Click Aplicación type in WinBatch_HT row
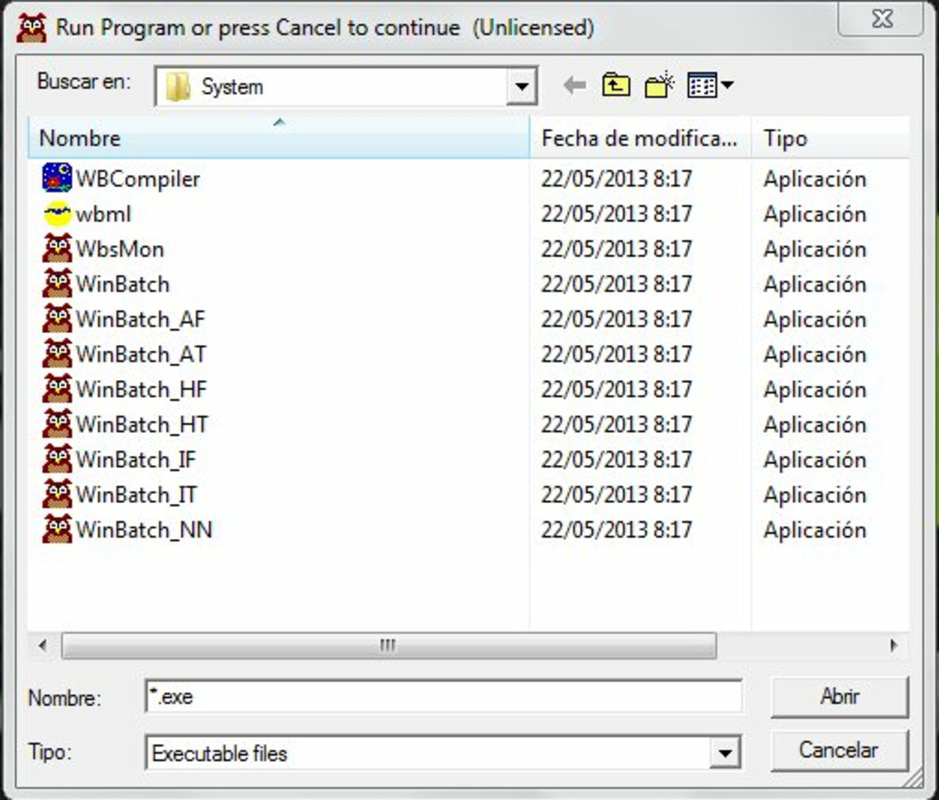This screenshot has width=939, height=800. point(814,424)
